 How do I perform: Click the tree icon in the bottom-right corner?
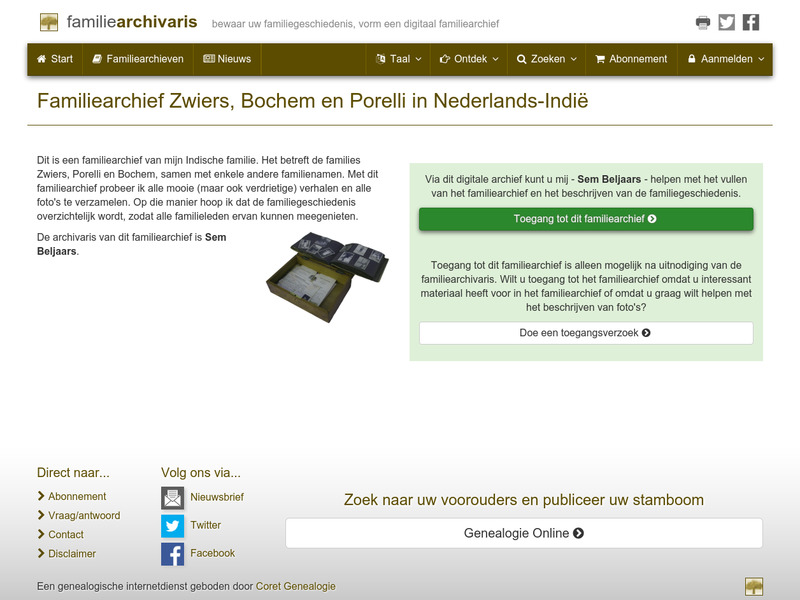[755, 586]
